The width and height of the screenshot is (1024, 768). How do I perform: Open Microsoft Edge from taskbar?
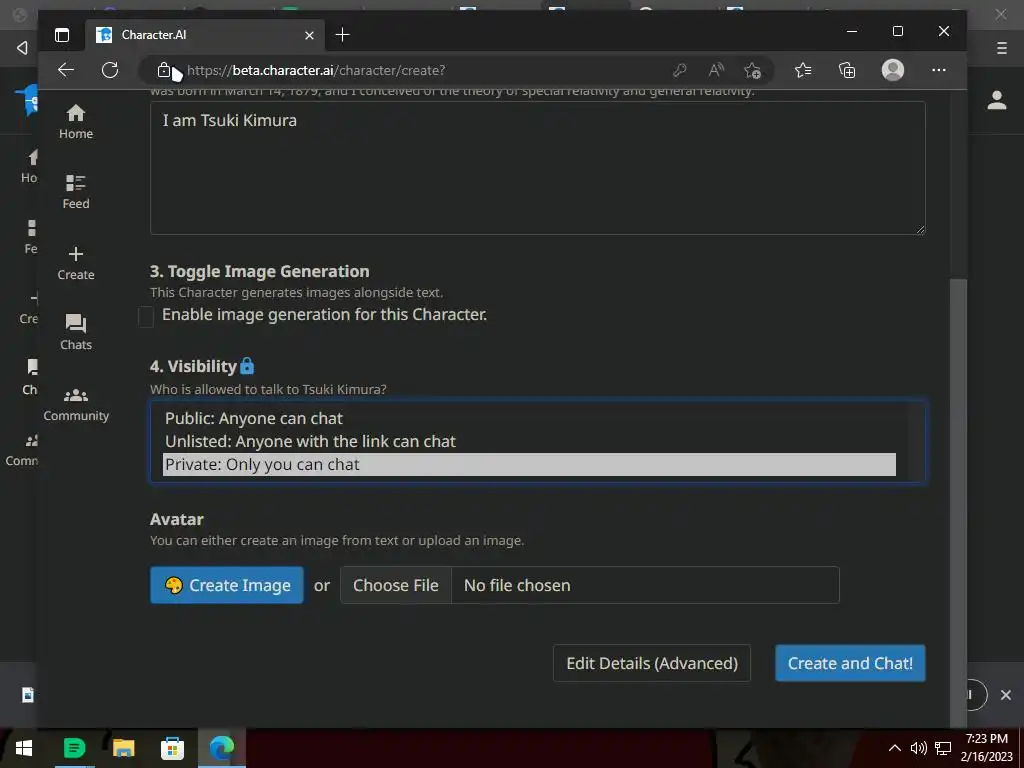click(221, 748)
